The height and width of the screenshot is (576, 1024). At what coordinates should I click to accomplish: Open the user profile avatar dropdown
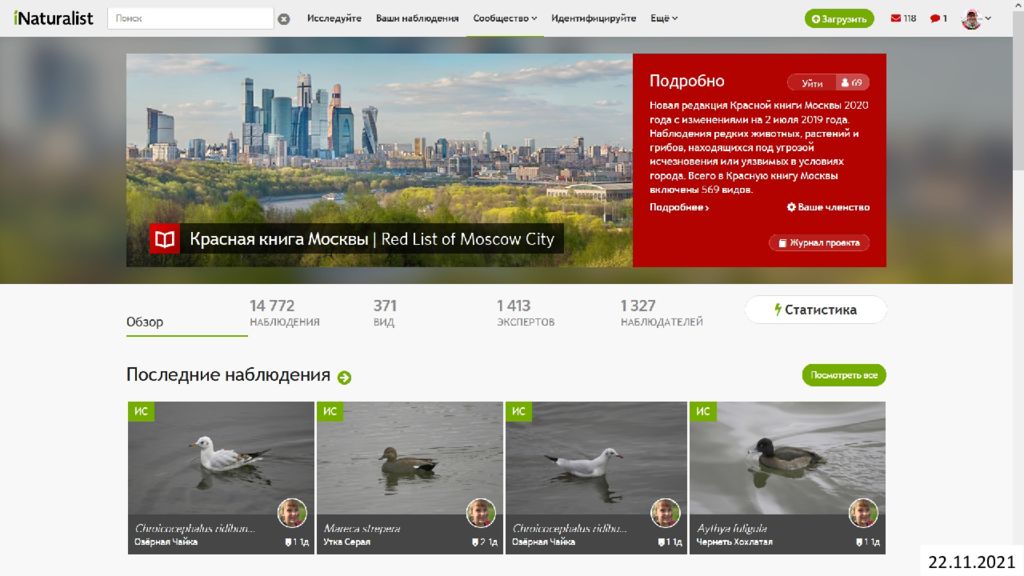click(x=976, y=19)
